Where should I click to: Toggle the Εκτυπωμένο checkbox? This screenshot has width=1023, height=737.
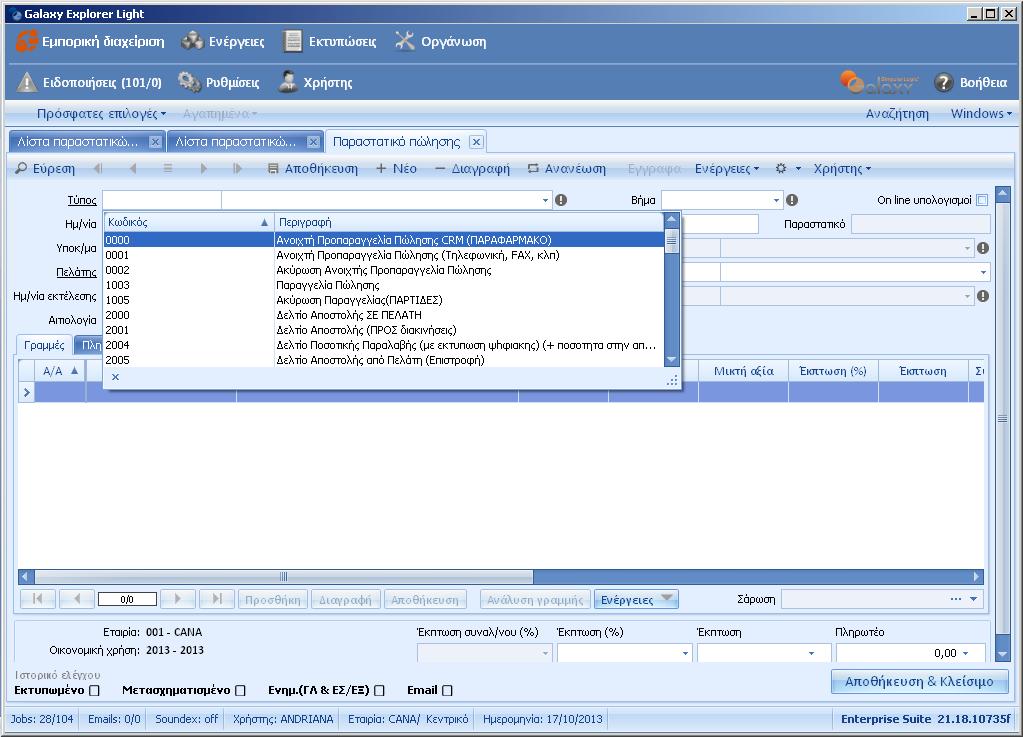(95, 690)
